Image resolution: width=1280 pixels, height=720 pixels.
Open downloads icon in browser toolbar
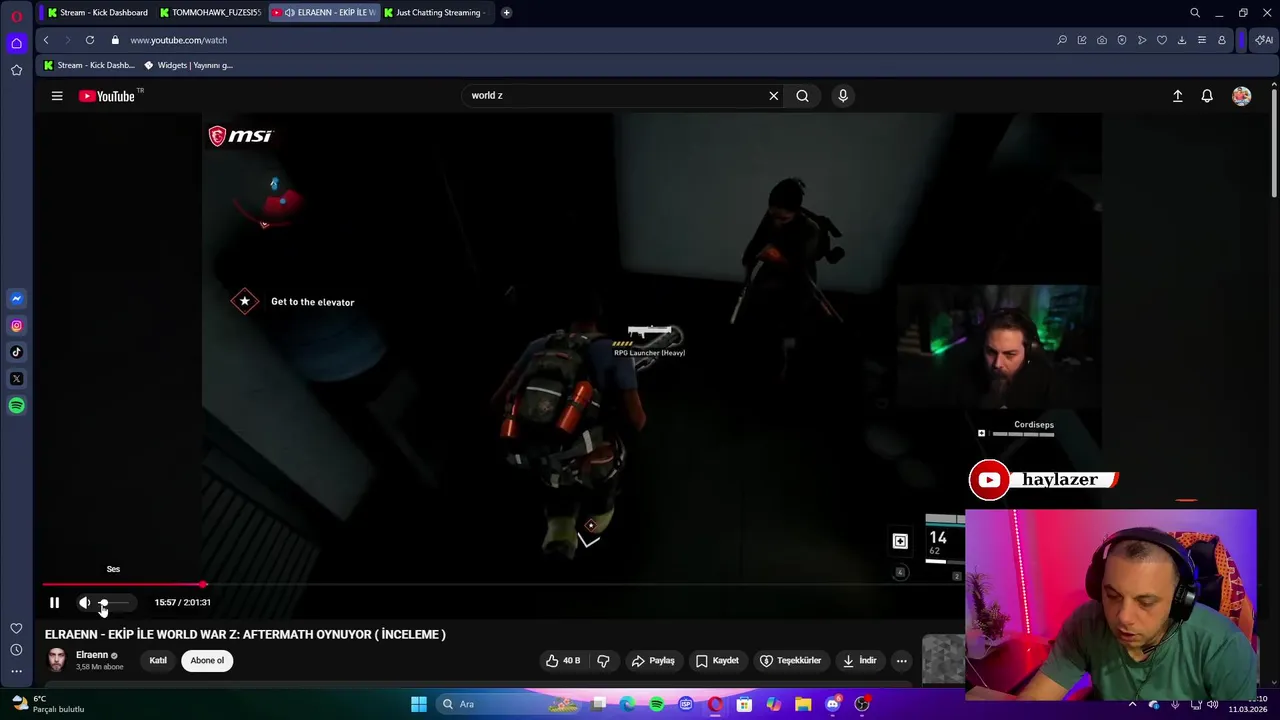click(x=1182, y=40)
